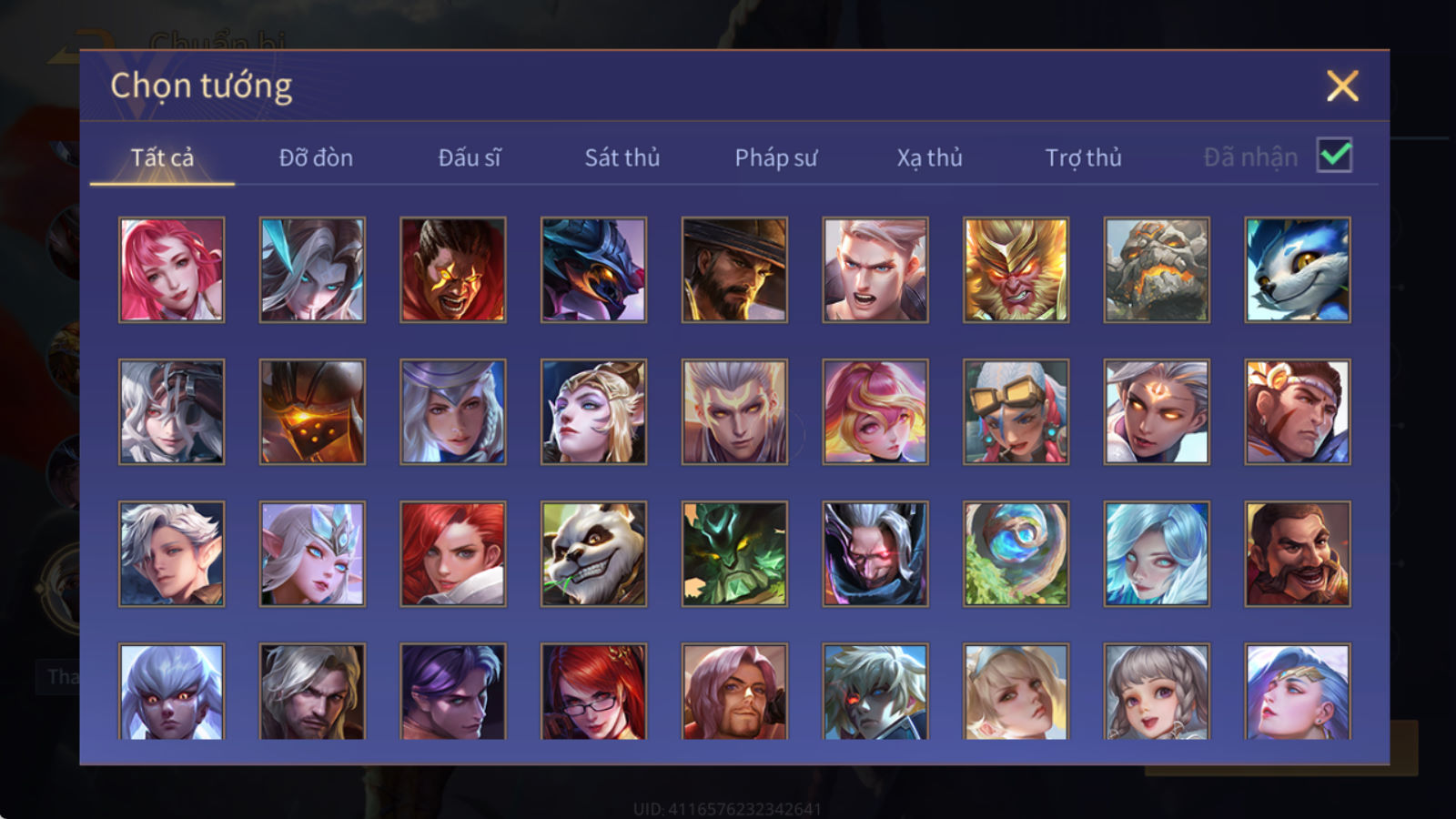Select the red-haired hero with glasses
This screenshot has width=1456, height=819.
point(593,692)
